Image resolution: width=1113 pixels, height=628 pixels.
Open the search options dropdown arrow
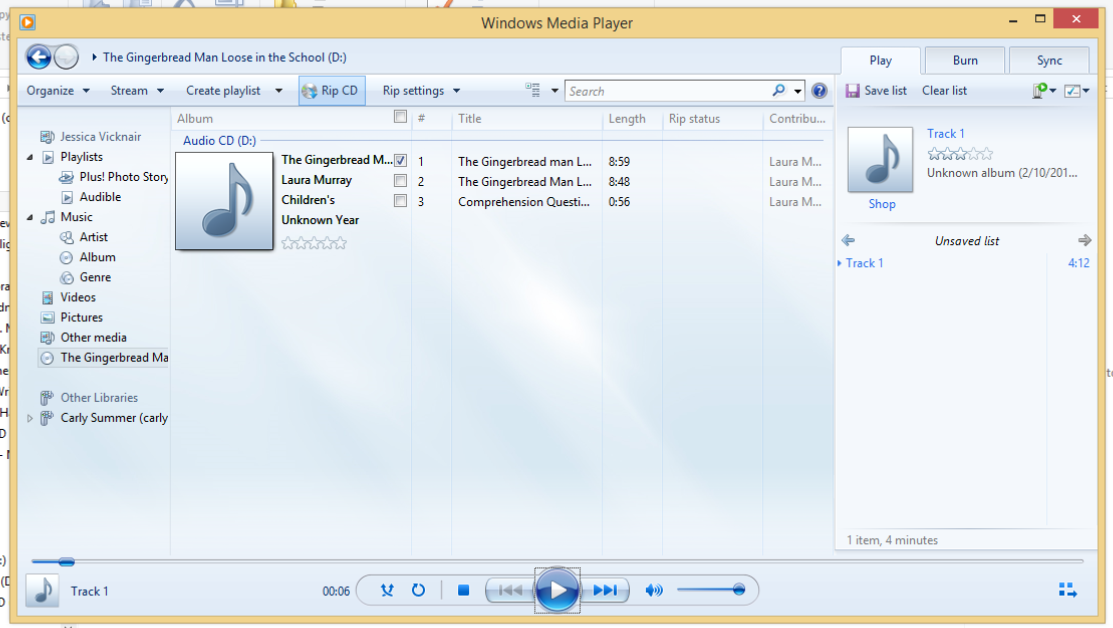coord(798,91)
